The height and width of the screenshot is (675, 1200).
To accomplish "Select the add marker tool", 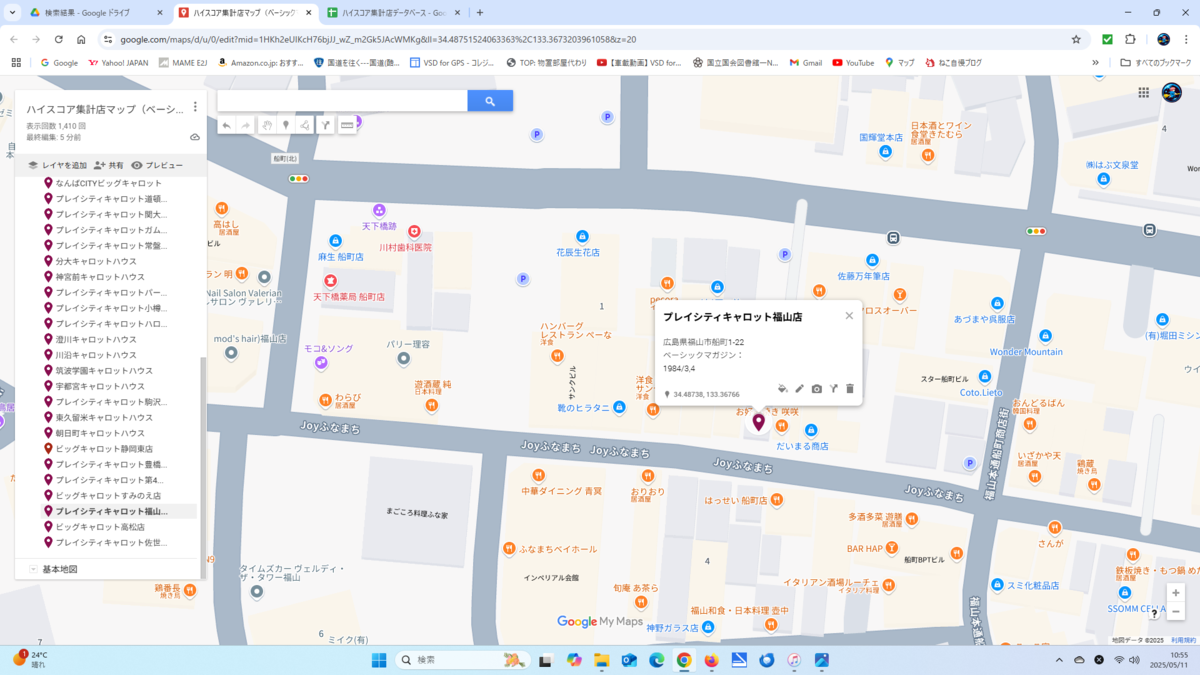I will click(x=286, y=126).
